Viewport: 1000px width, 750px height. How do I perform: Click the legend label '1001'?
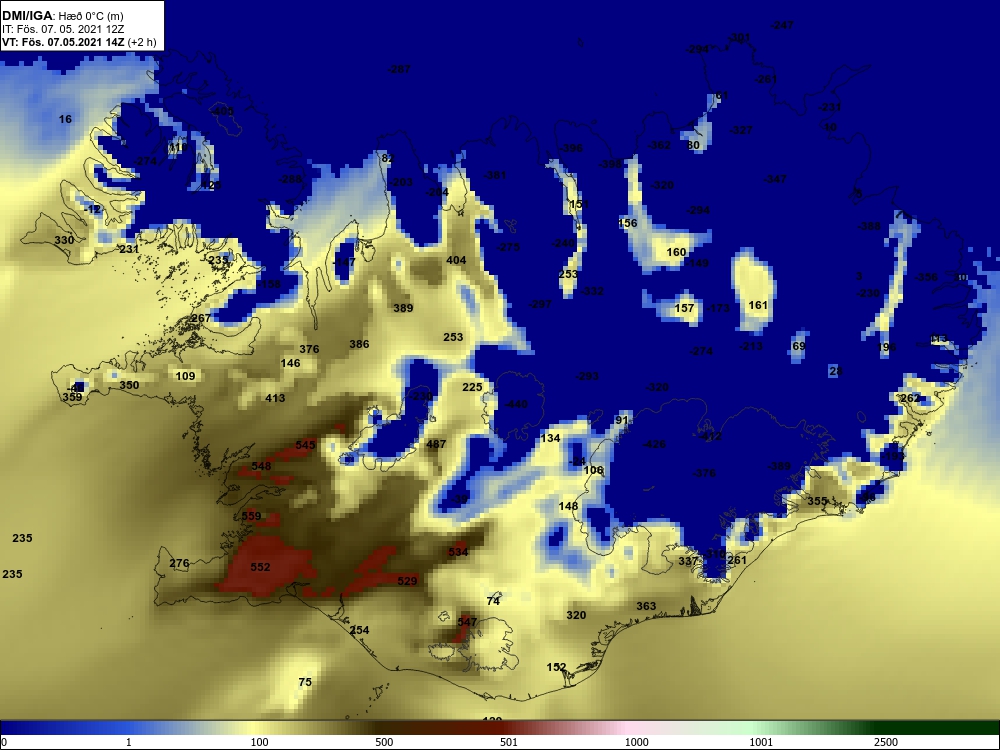[761, 742]
